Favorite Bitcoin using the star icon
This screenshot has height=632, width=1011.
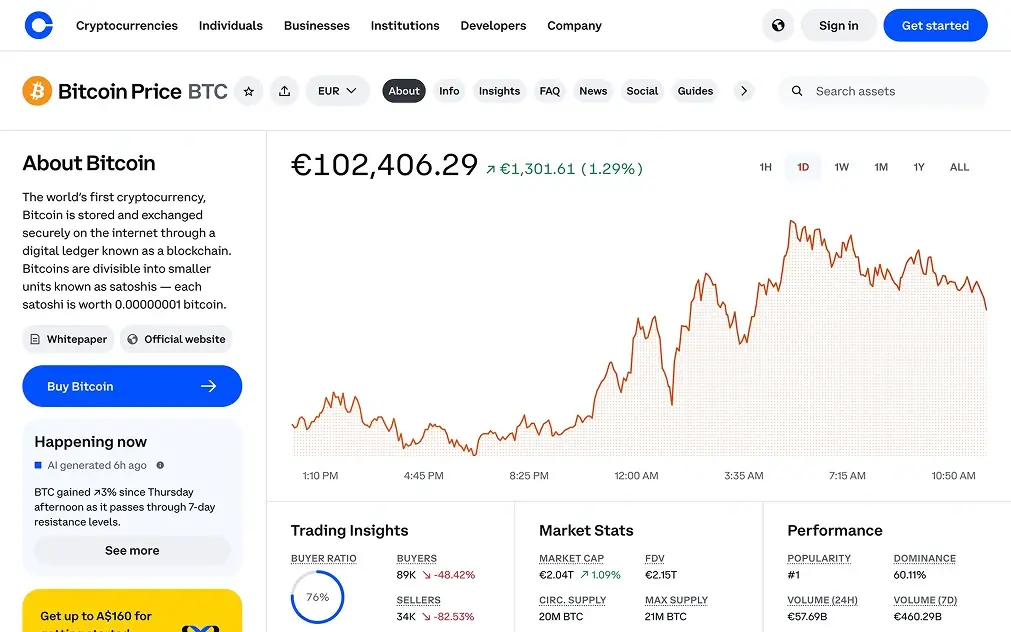(248, 90)
